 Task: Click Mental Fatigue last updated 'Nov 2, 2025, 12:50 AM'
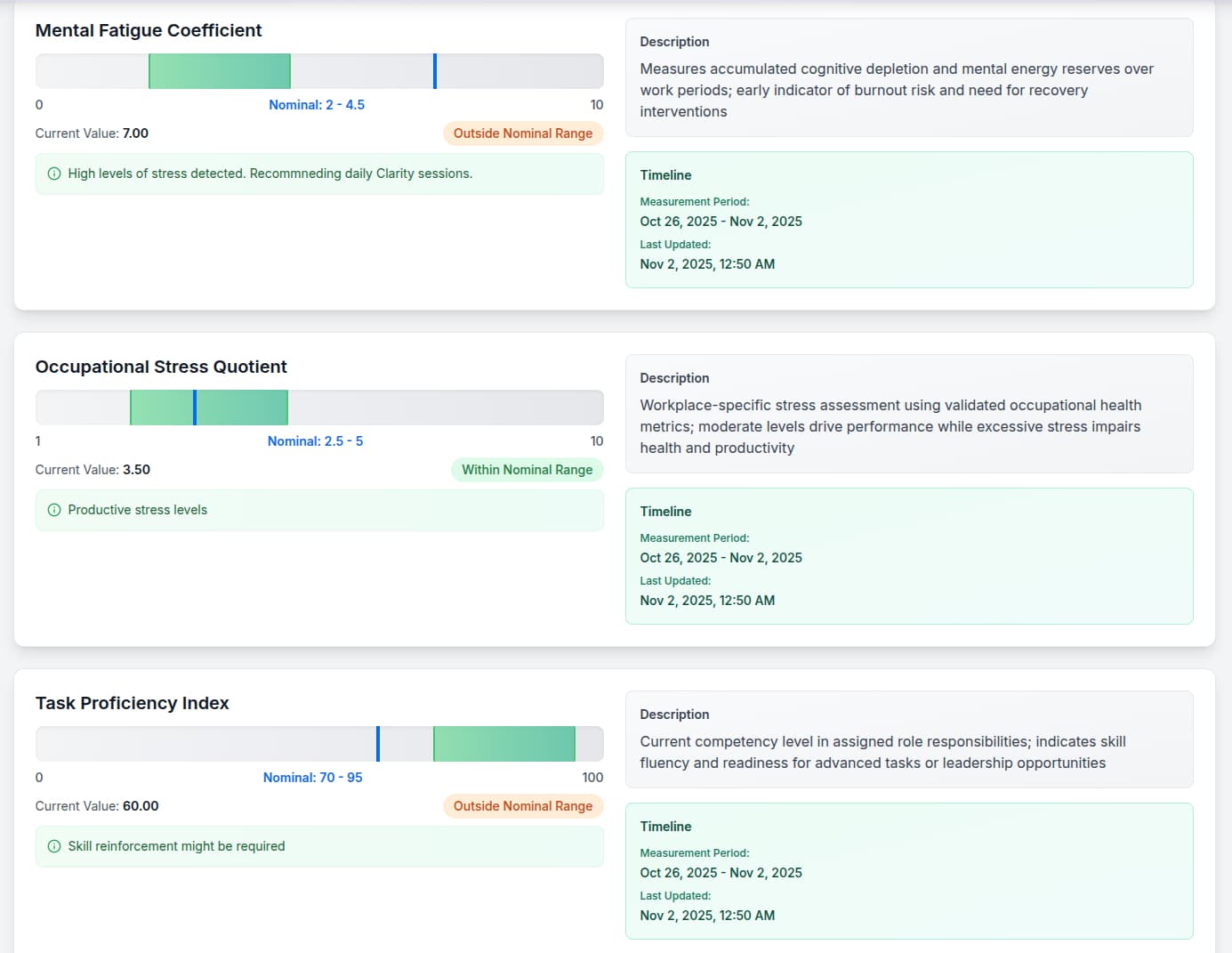(707, 264)
